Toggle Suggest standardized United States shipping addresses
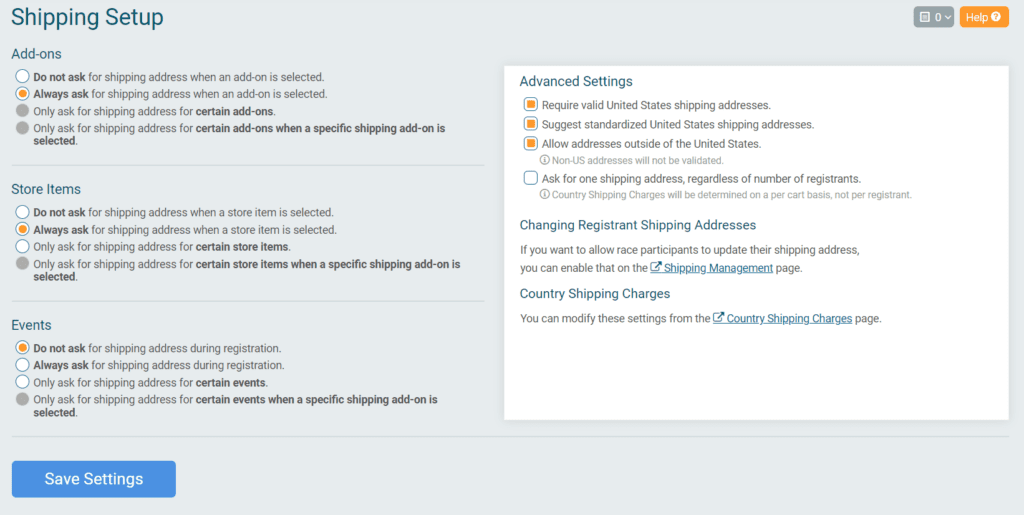 coord(530,123)
